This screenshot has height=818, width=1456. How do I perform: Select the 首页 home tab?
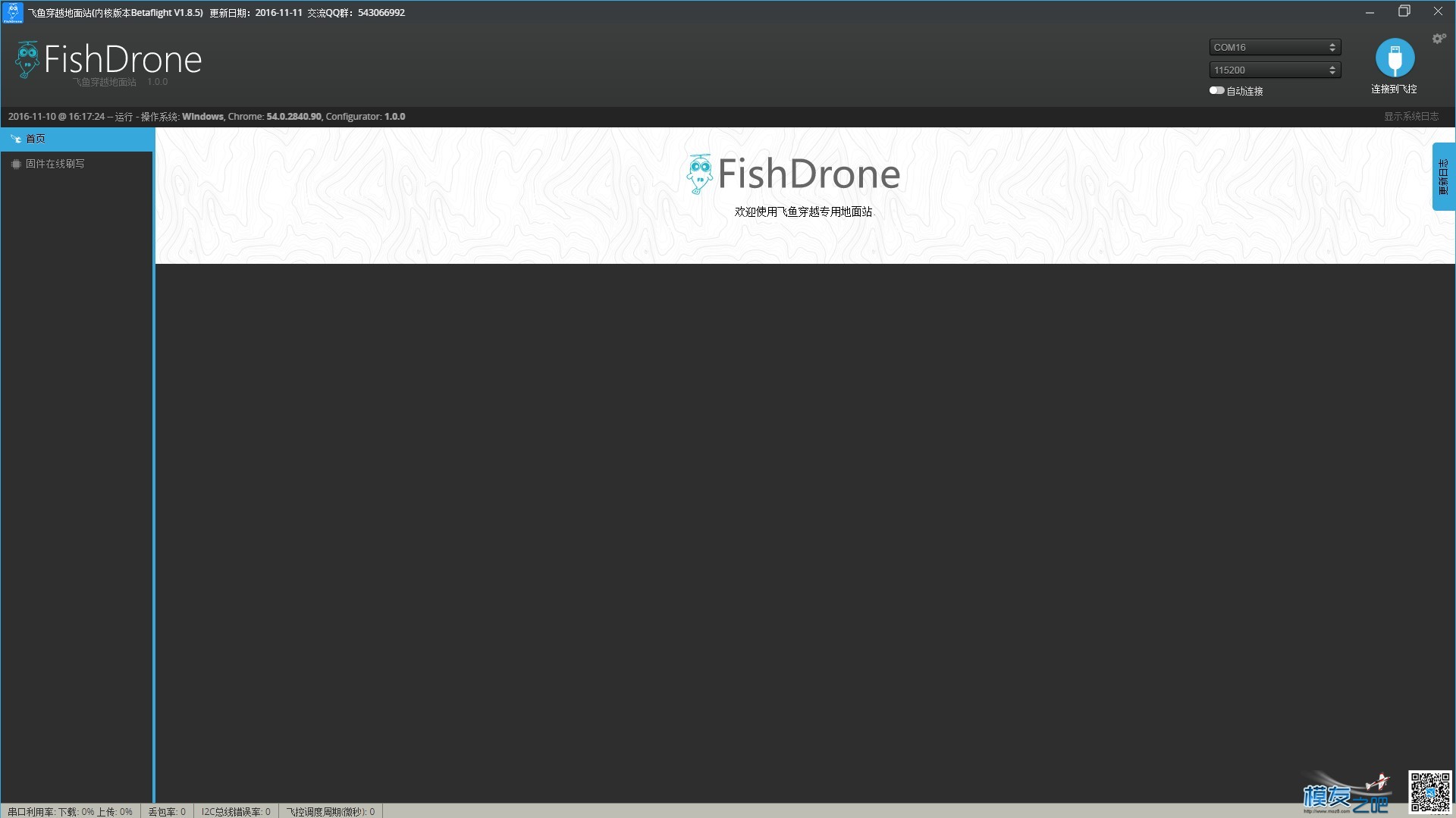[77, 139]
